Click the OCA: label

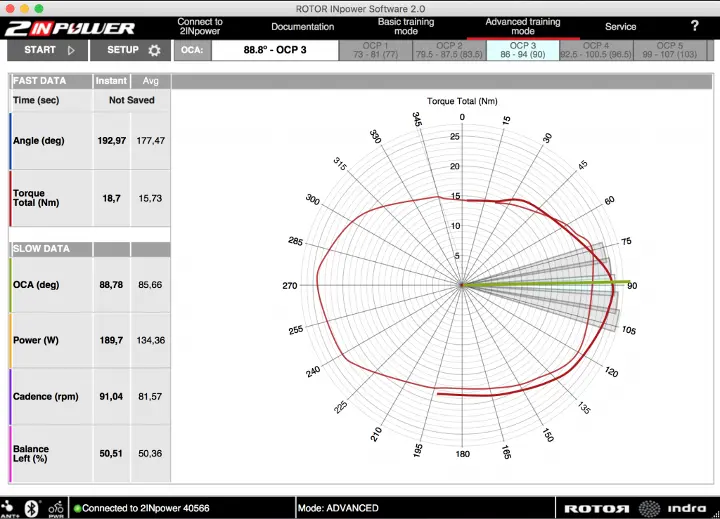click(x=192, y=50)
